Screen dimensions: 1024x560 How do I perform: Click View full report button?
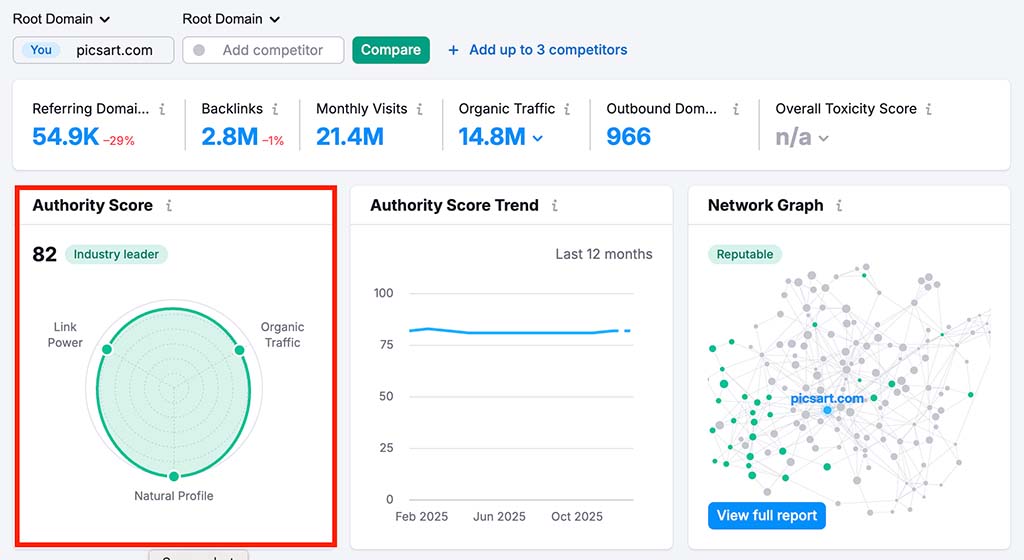pos(767,516)
